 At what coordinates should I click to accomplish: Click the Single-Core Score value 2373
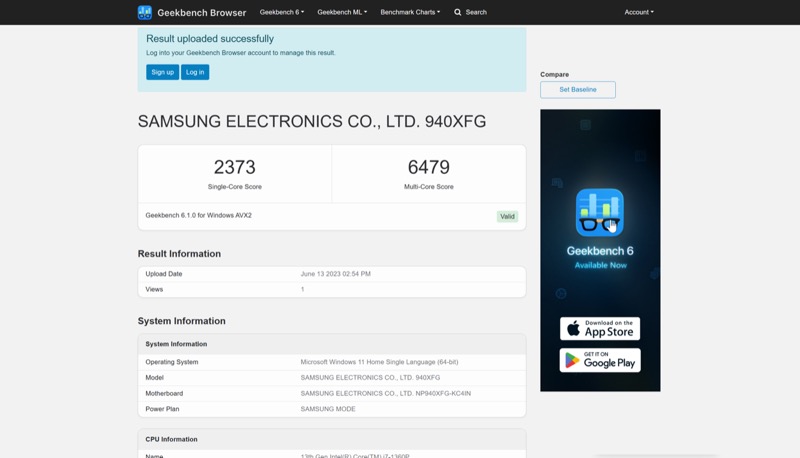click(x=234, y=167)
